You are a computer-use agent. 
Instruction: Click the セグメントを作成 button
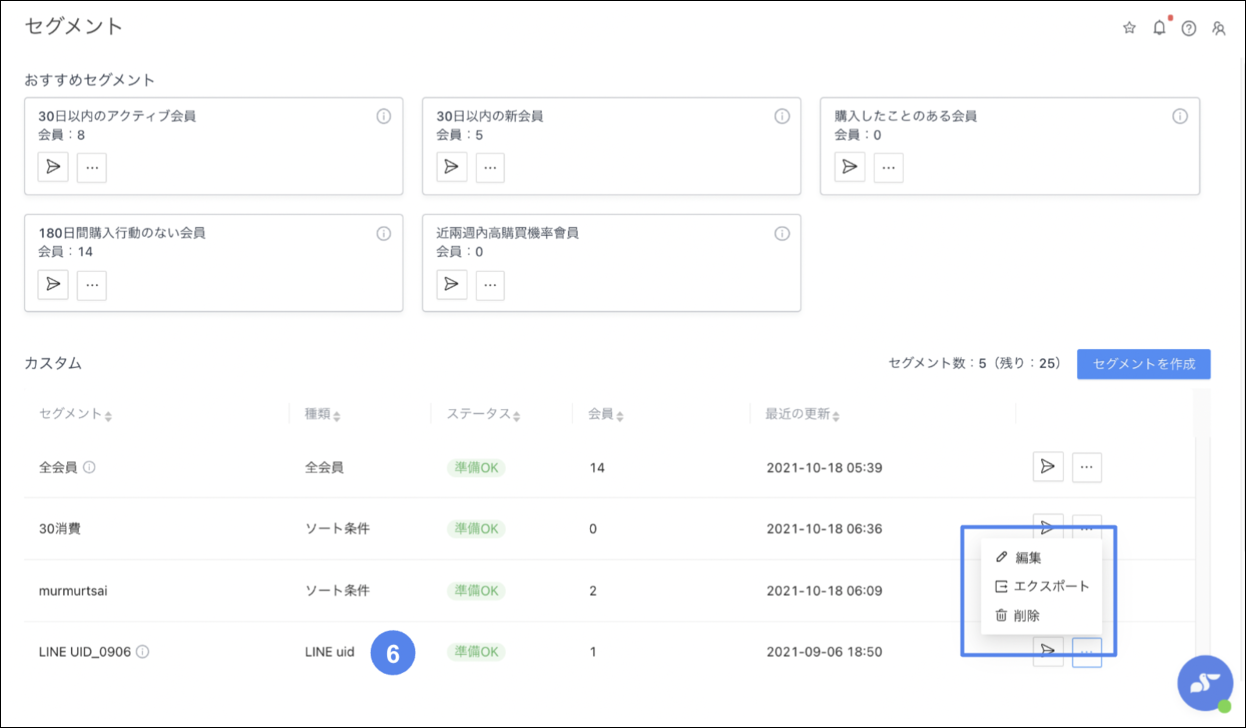point(1143,364)
